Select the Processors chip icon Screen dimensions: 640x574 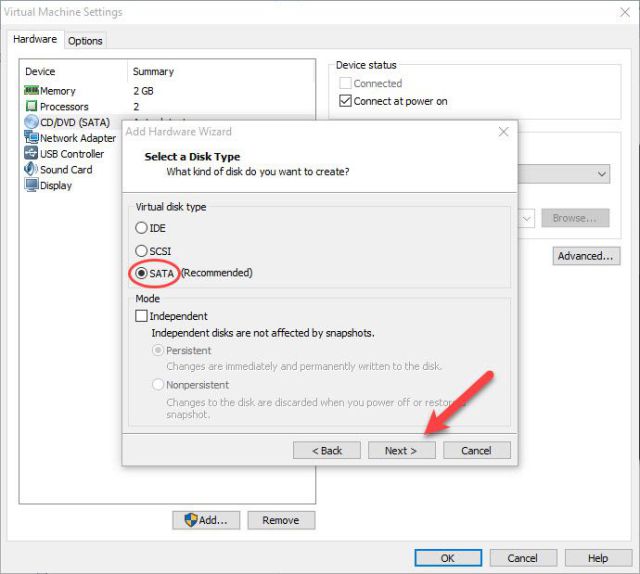(x=31, y=106)
